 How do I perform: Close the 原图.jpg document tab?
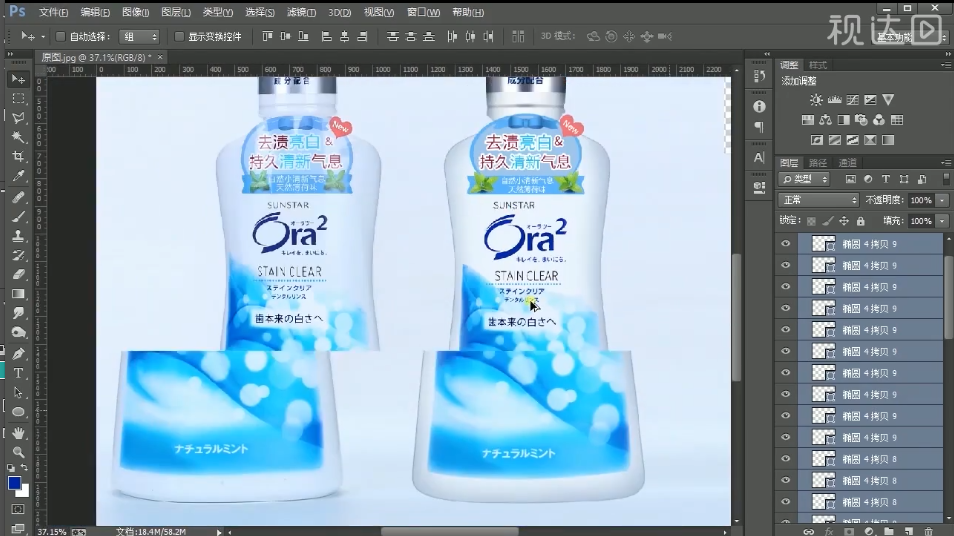160,57
